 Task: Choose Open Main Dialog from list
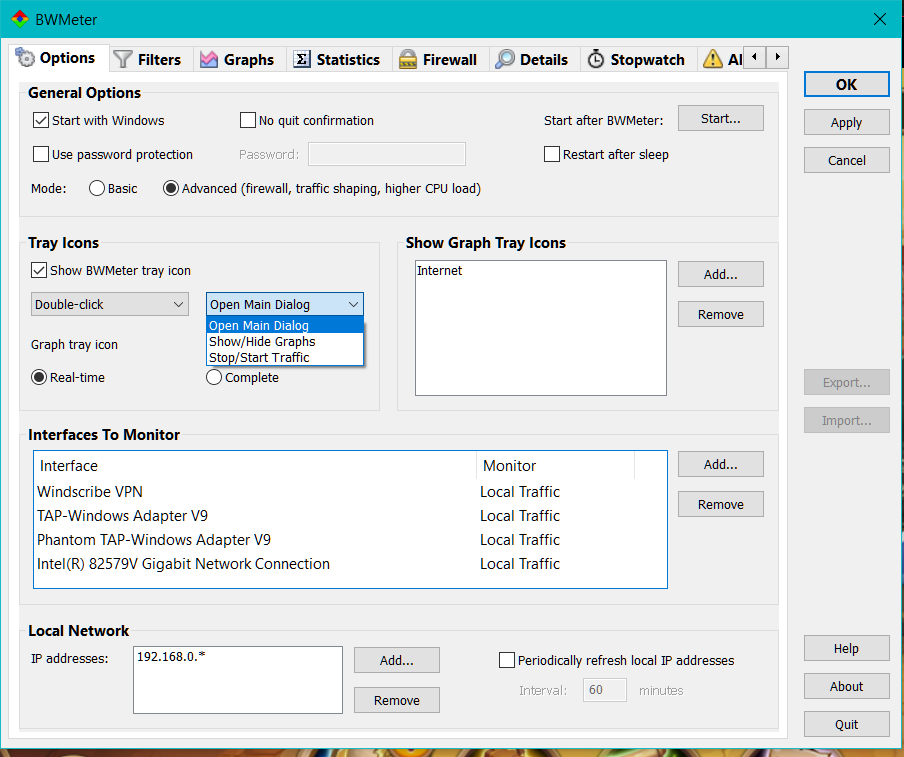(285, 325)
